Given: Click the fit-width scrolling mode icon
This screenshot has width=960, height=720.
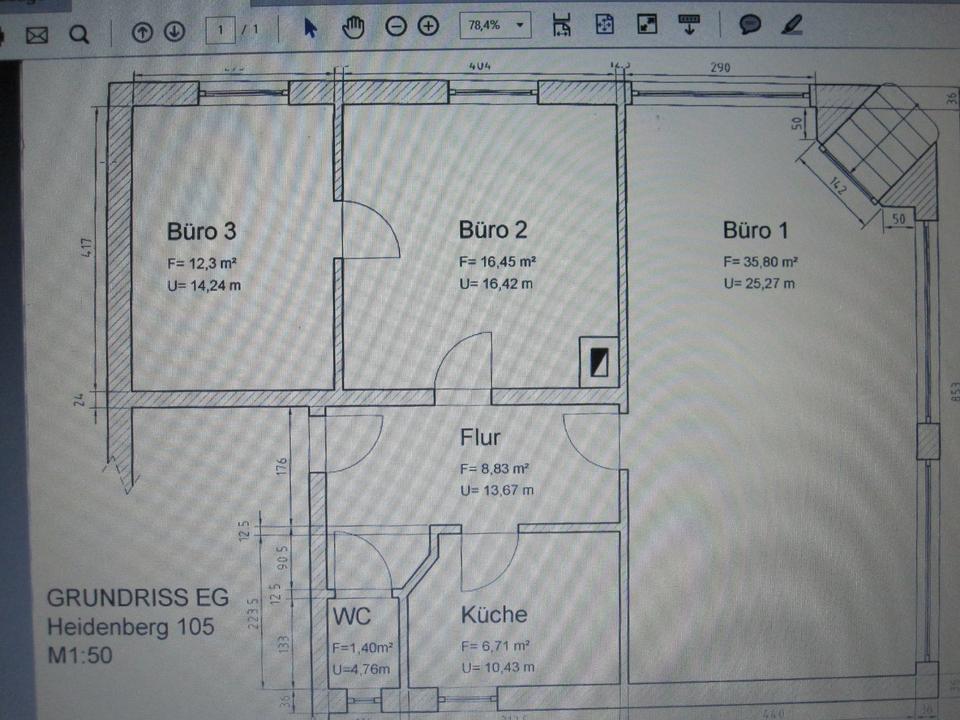Looking at the screenshot, I should [562, 26].
